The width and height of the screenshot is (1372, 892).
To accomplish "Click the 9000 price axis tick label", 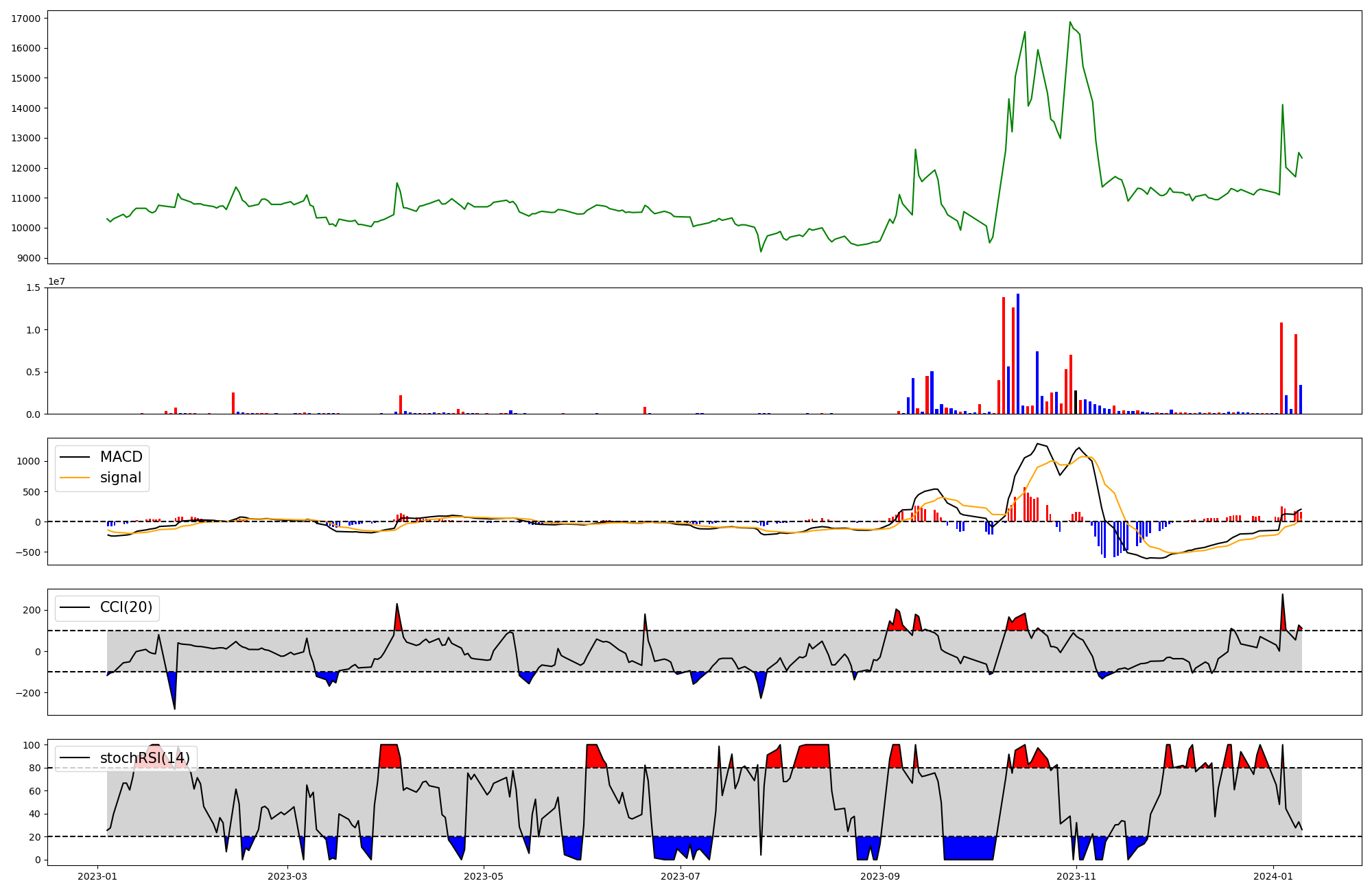I will click(x=28, y=258).
